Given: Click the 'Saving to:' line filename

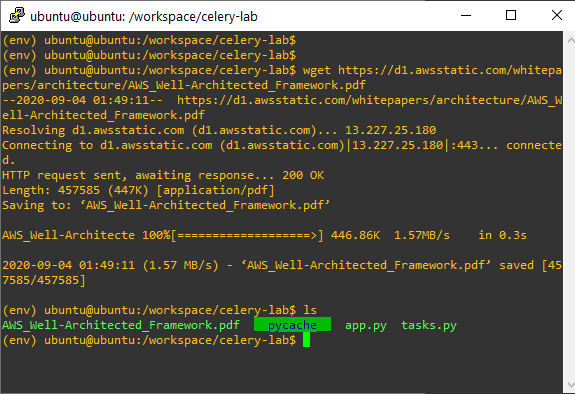Looking at the screenshot, I should point(205,205).
